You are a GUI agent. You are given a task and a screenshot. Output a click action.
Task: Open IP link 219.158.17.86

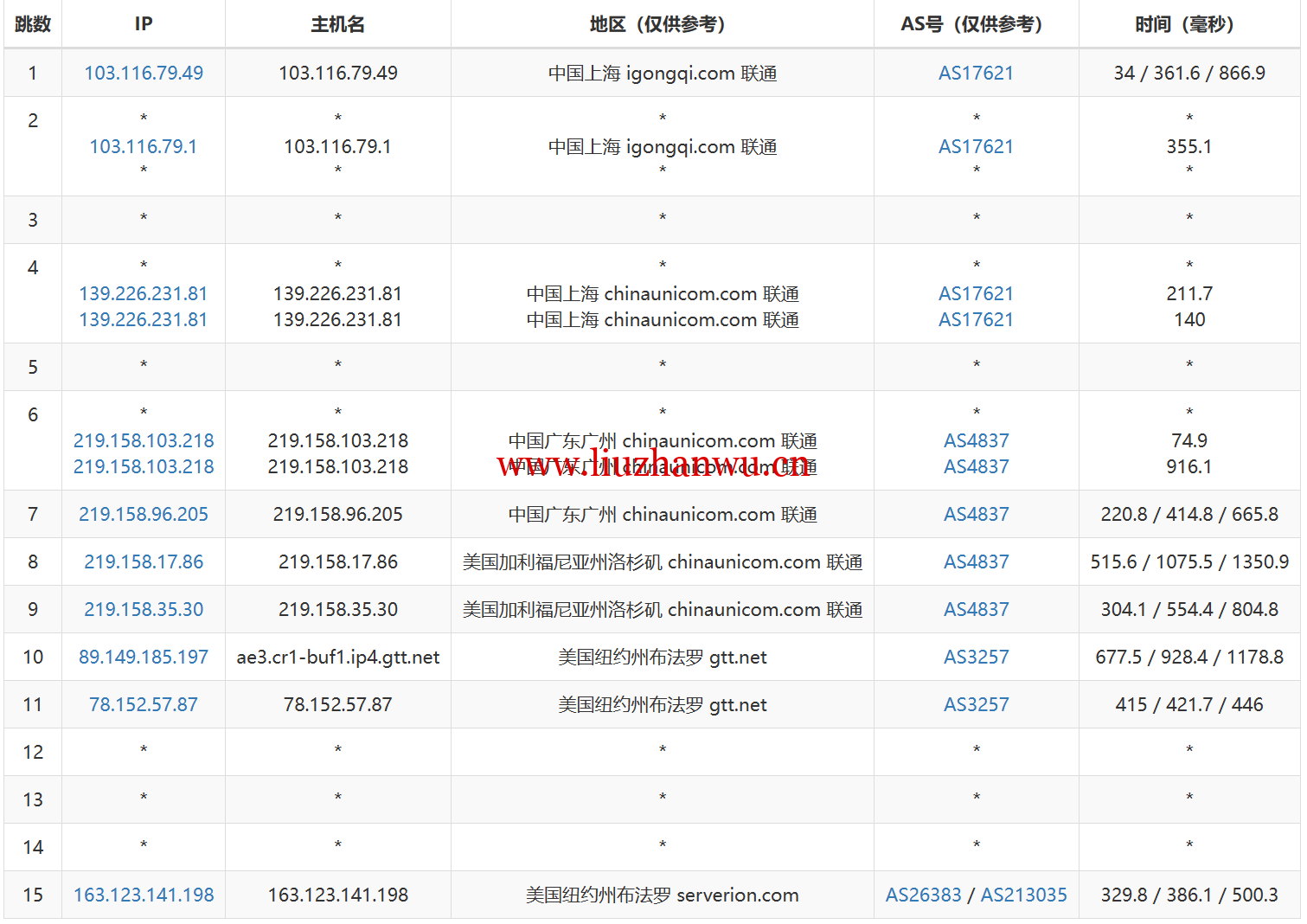[144, 561]
